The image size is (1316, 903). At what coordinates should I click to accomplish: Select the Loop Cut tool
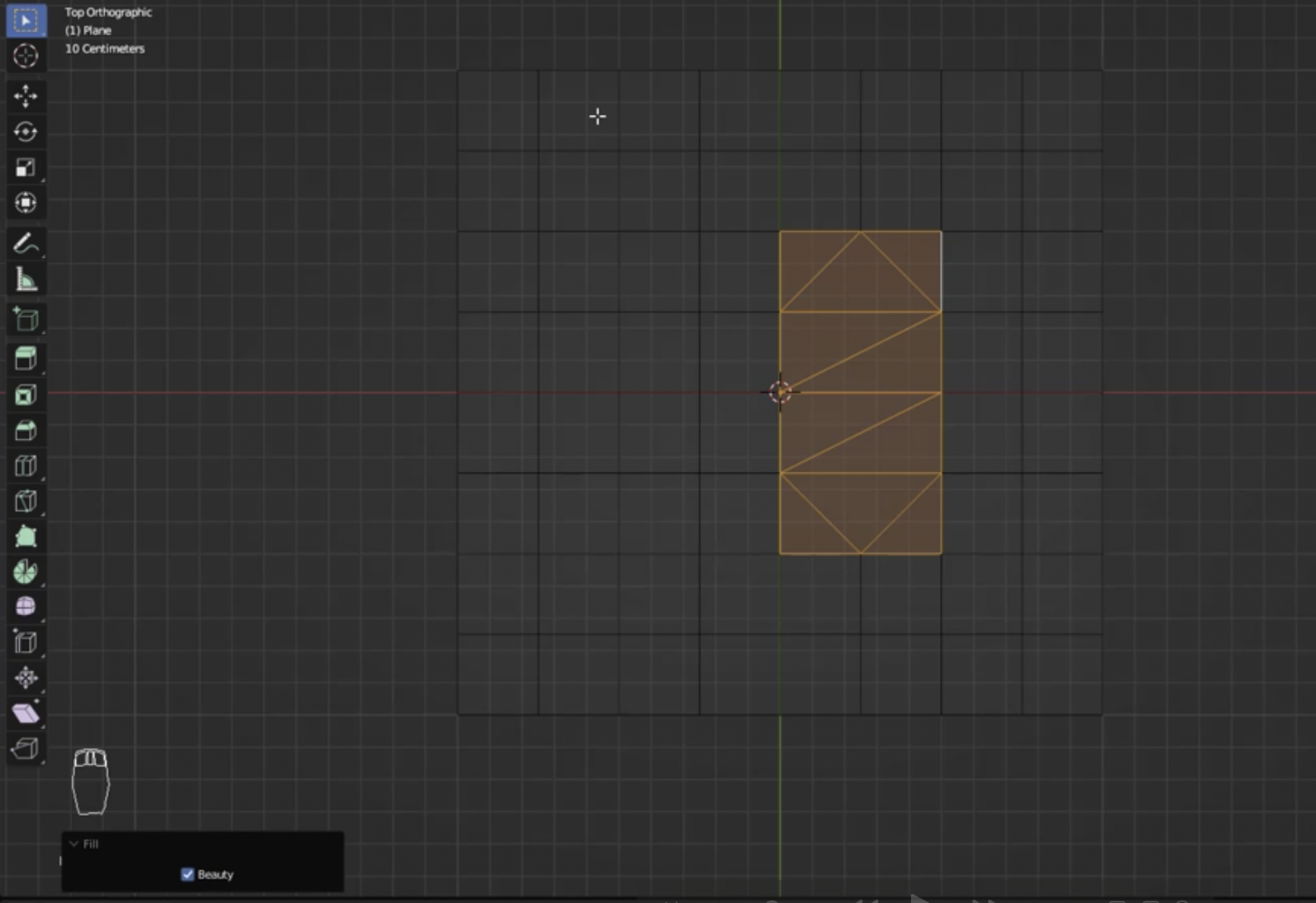click(26, 466)
